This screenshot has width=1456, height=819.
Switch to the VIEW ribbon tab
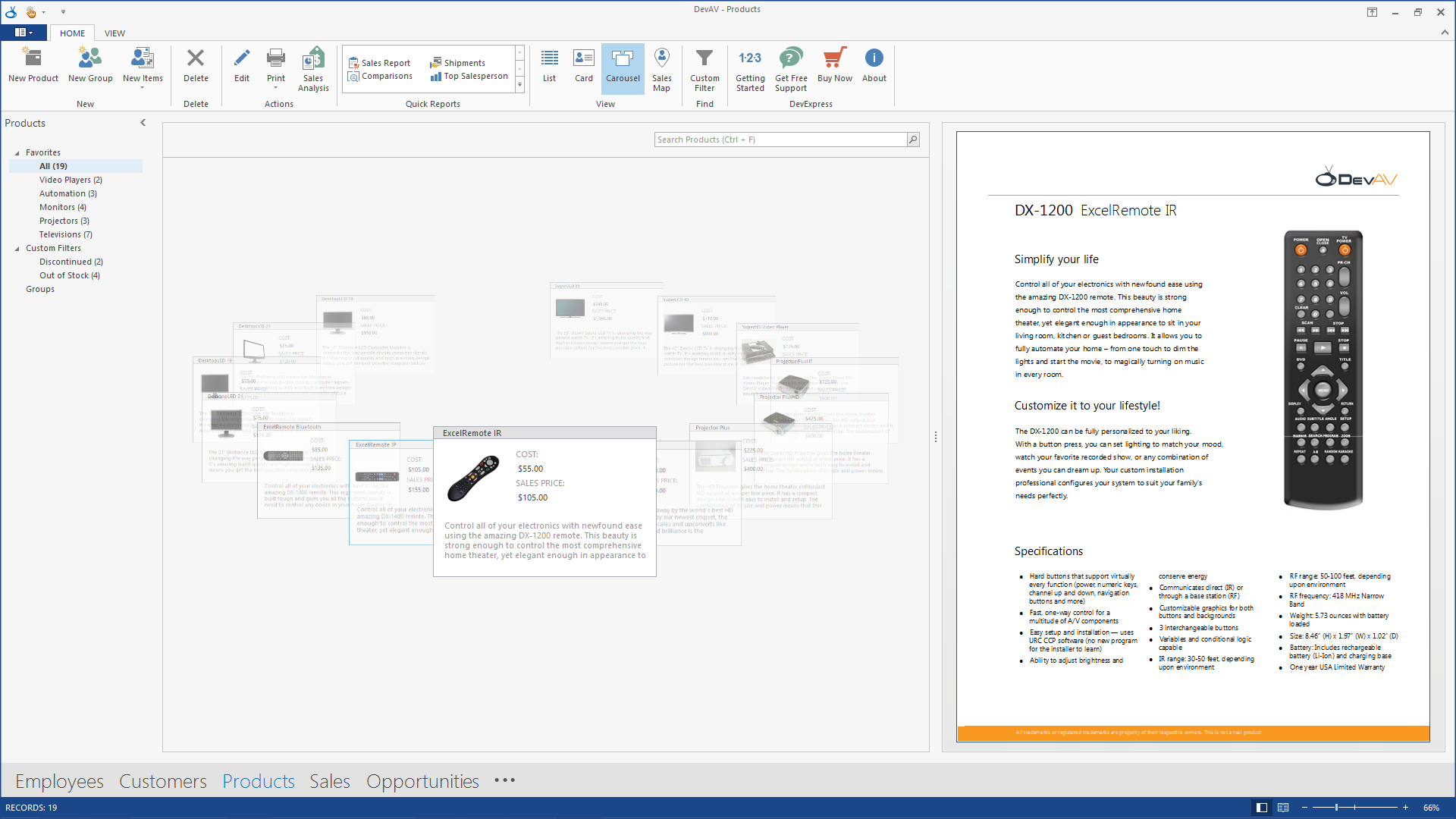pyautogui.click(x=115, y=33)
